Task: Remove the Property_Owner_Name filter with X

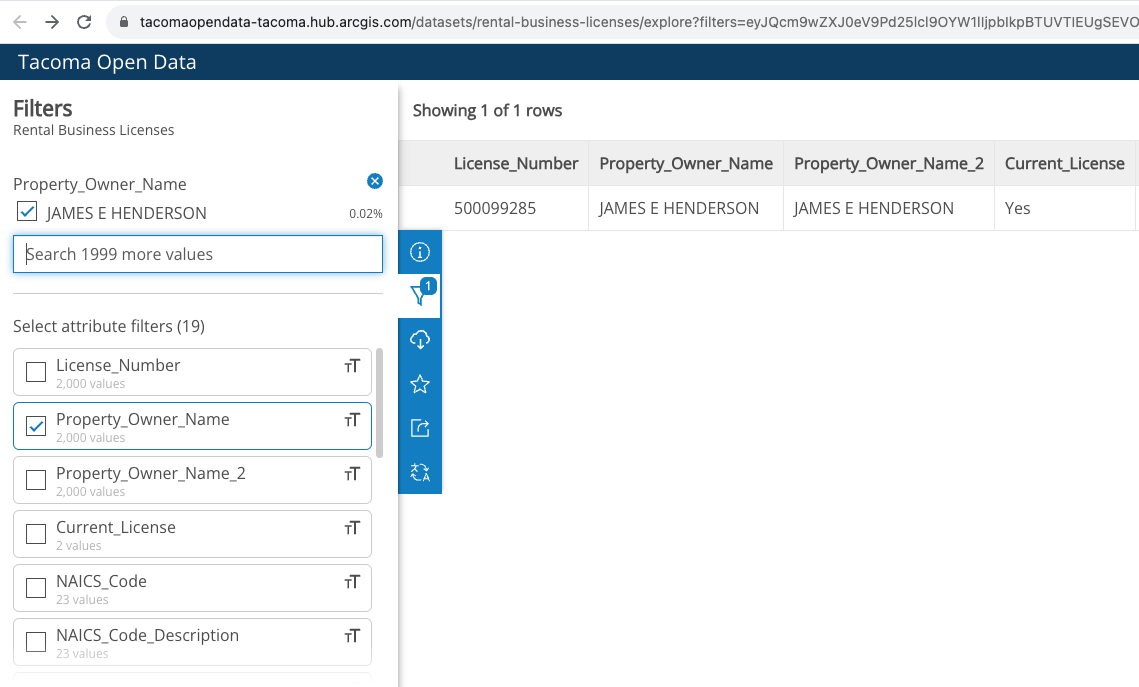Action: [375, 182]
